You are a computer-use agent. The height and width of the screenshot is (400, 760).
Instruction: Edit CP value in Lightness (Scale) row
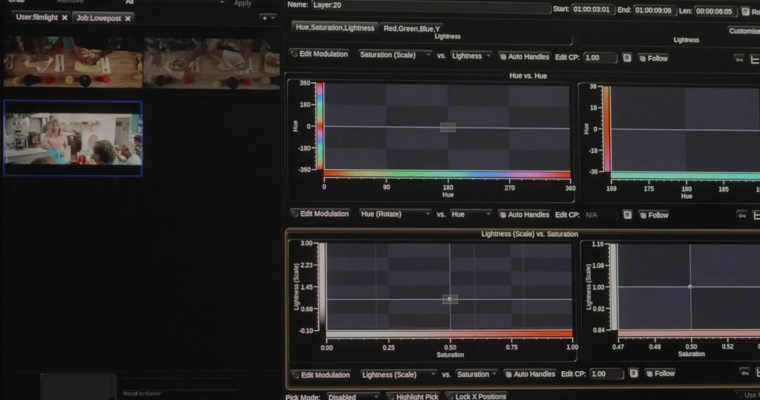click(x=606, y=374)
